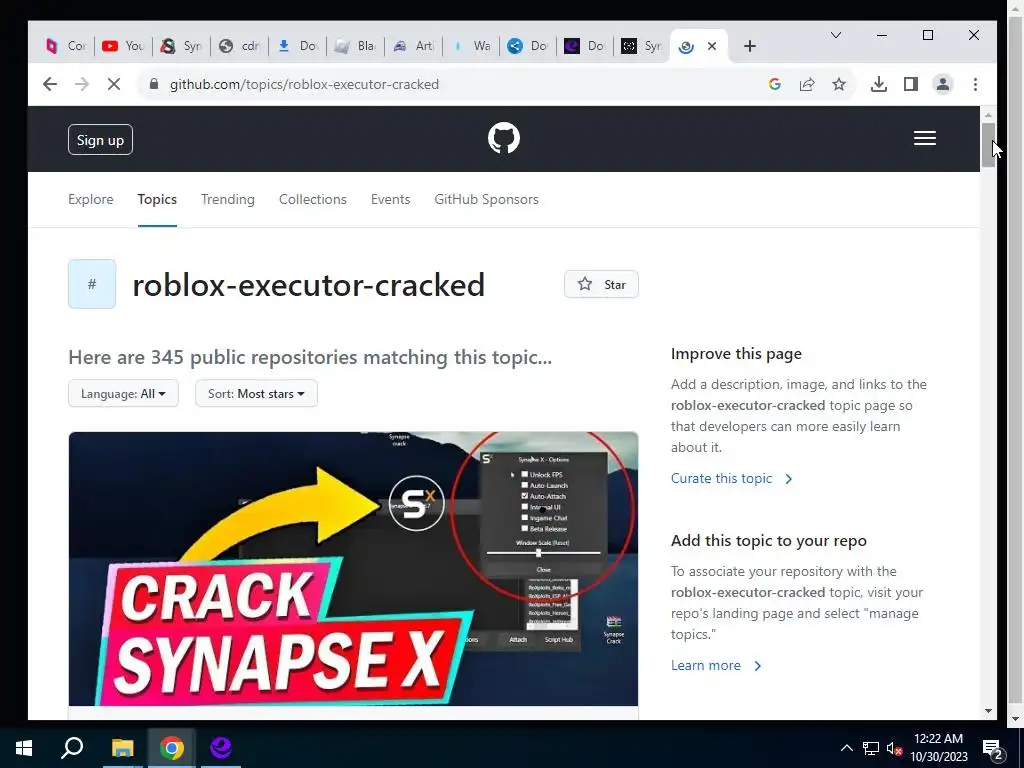Switch to the first 'Cor' tab

[x=66, y=46]
